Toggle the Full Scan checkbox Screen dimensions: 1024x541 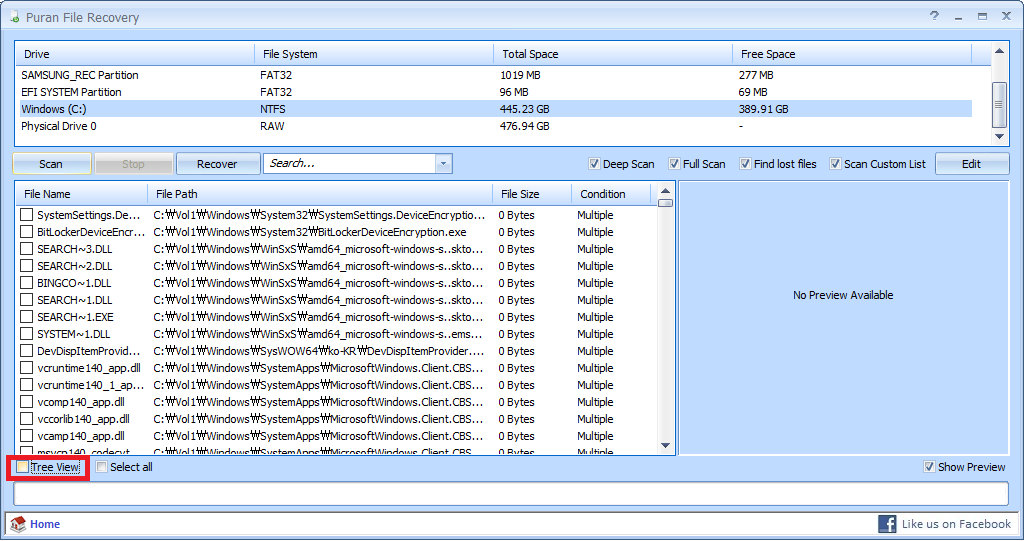[x=674, y=164]
